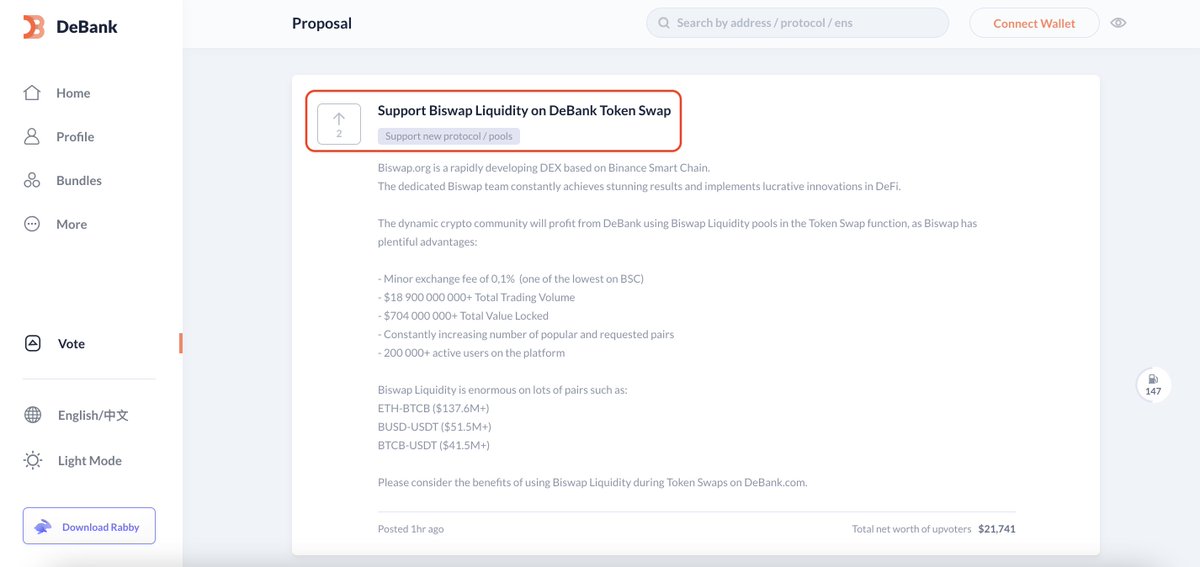Upvote the Biswap proposal arrow box
The width and height of the screenshot is (1200, 567).
(339, 124)
